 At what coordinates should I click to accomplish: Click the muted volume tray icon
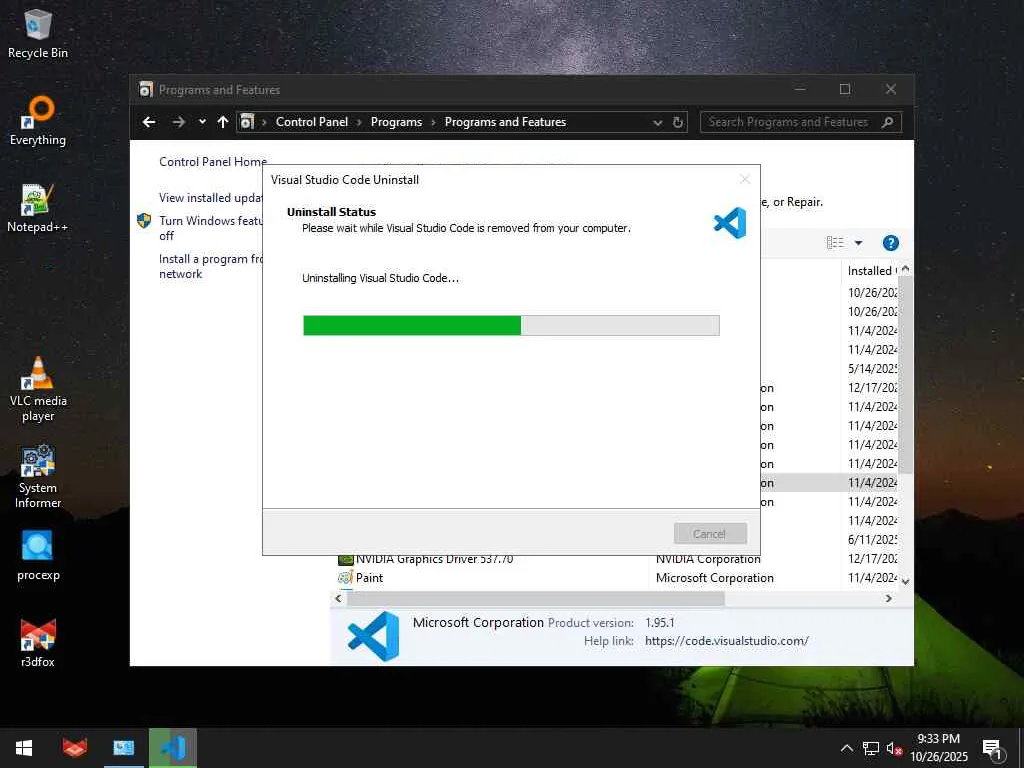[x=894, y=748]
